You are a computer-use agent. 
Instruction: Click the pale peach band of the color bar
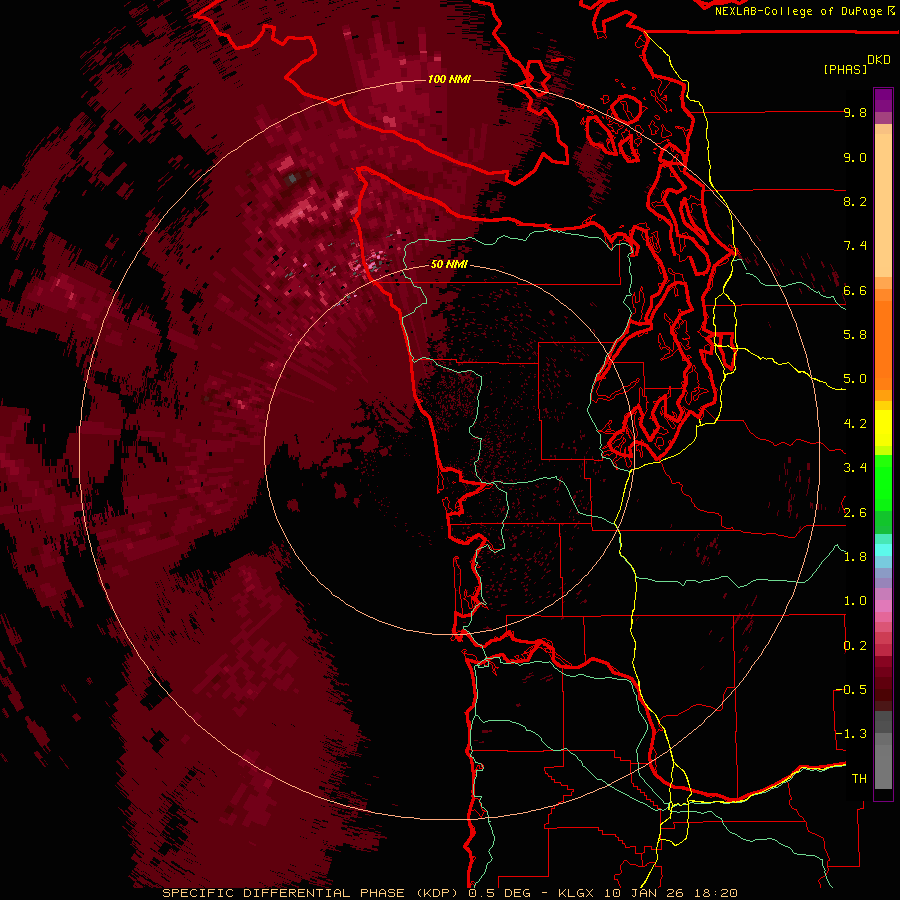click(883, 205)
